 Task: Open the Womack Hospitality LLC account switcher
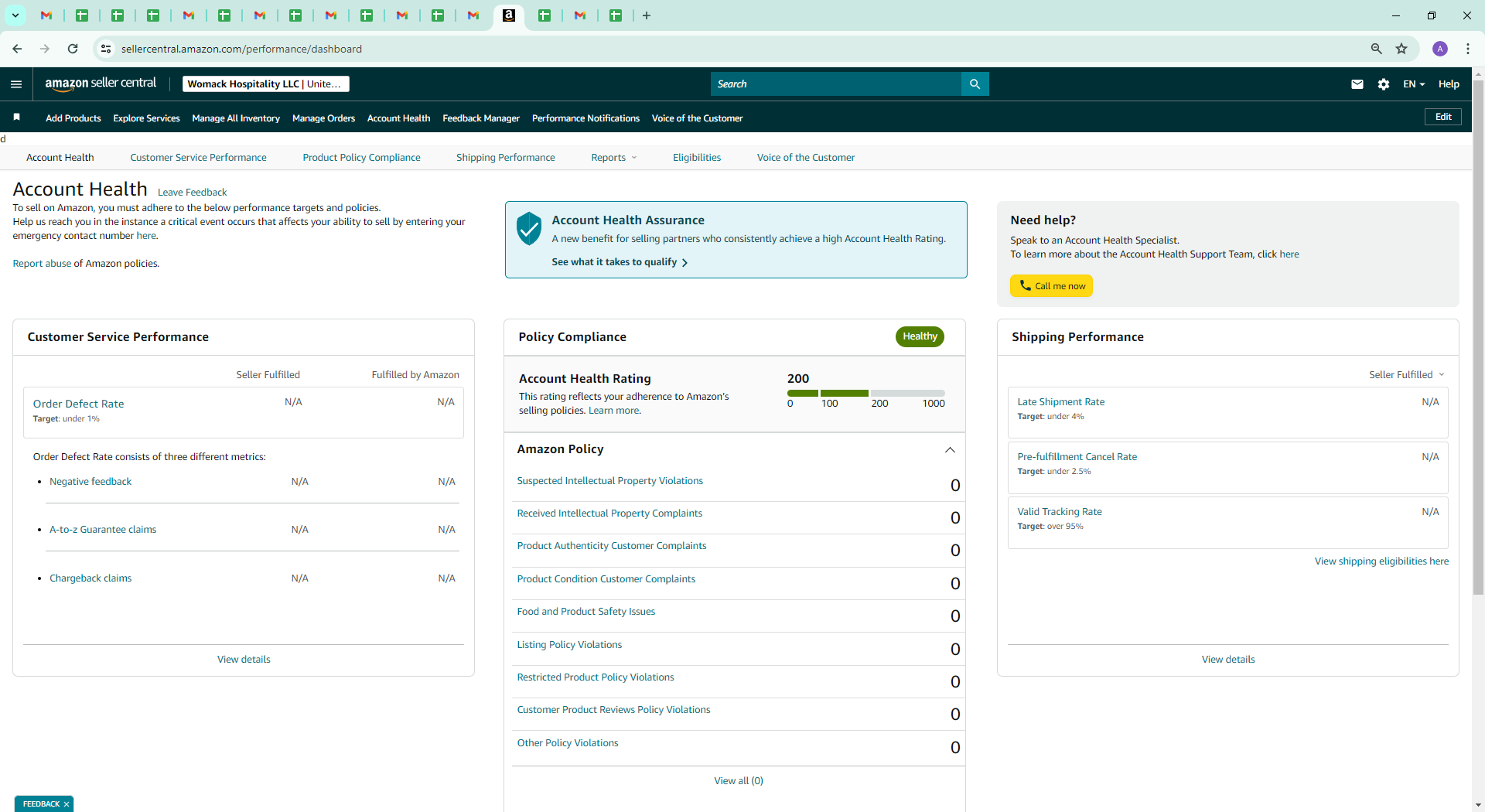pos(265,84)
